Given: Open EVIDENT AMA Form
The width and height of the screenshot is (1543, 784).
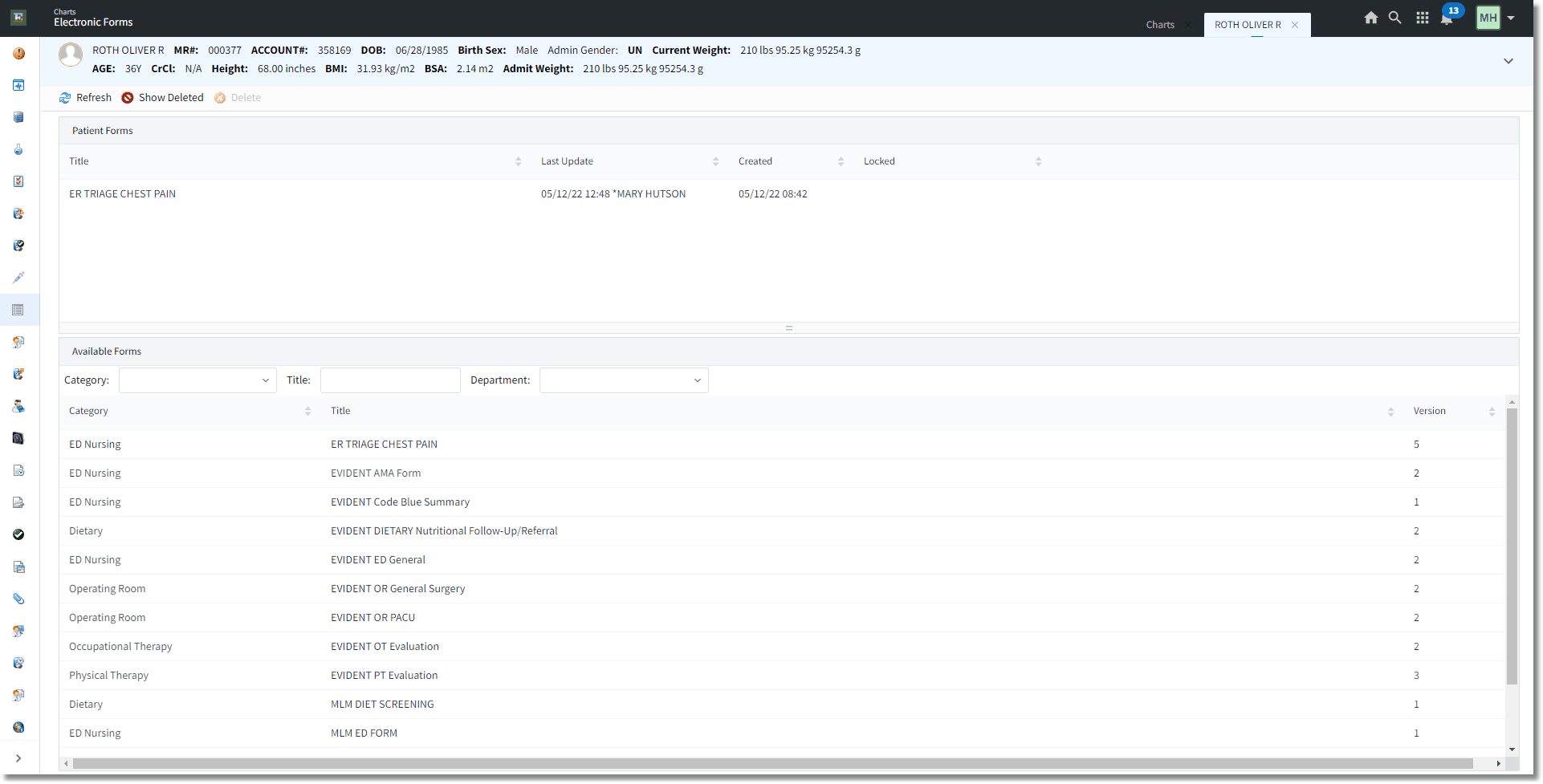Looking at the screenshot, I should pos(376,473).
